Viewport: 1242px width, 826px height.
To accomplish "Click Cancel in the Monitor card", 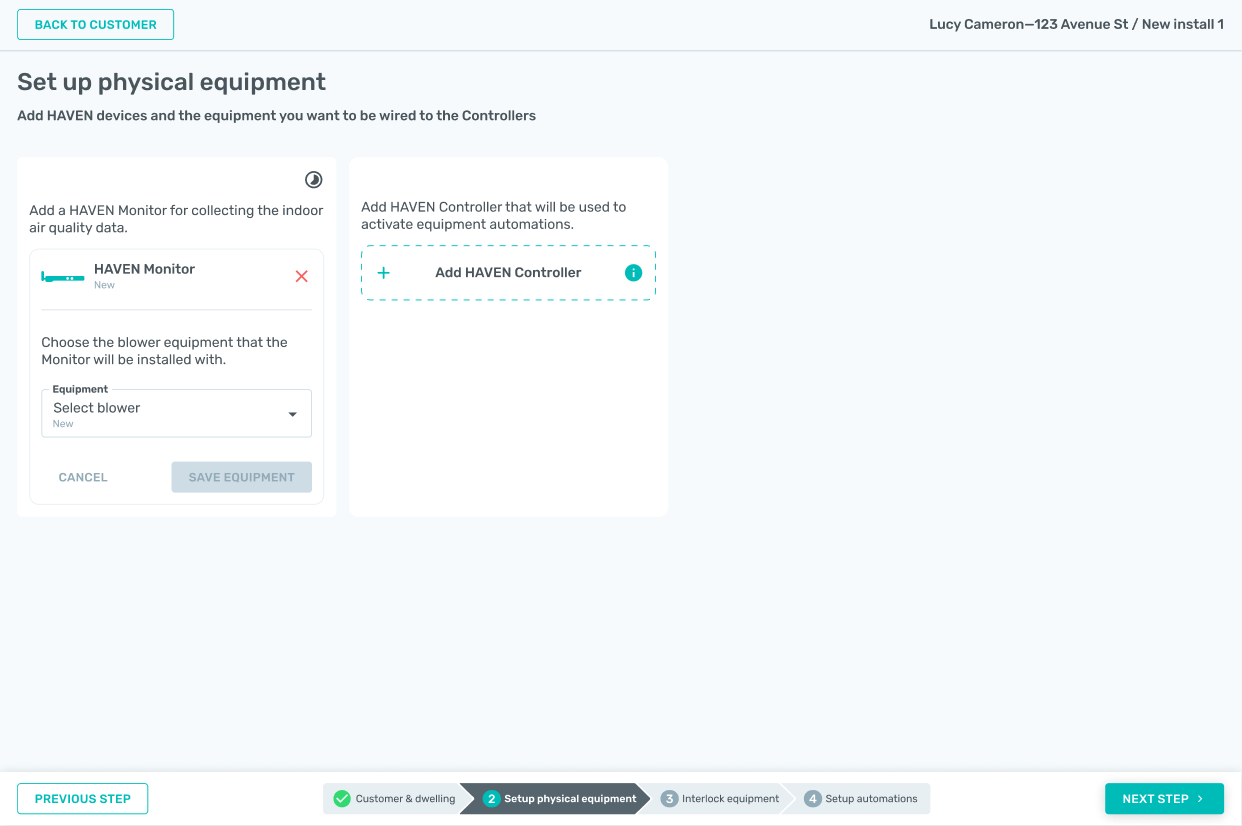I will point(83,477).
